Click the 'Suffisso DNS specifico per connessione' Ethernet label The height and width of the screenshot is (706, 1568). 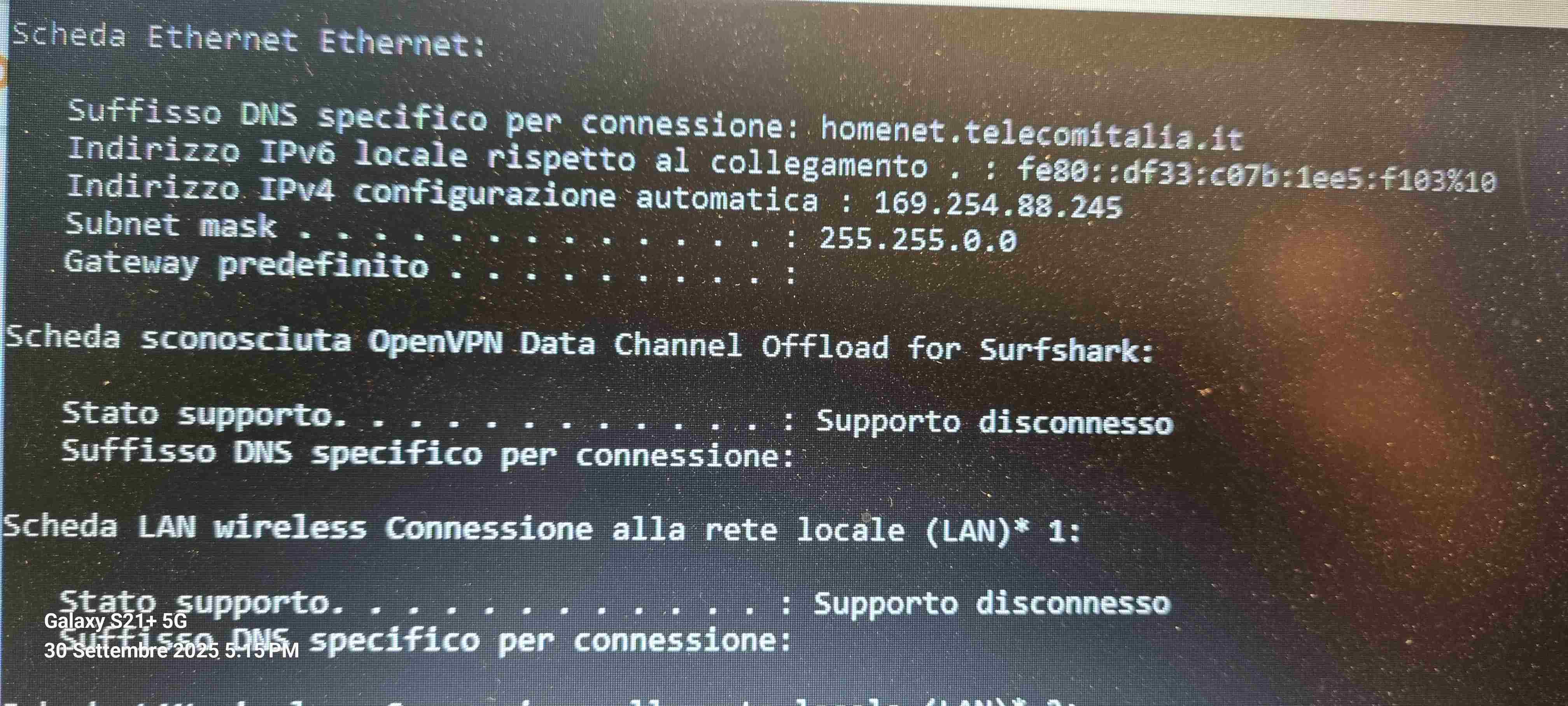click(x=433, y=118)
